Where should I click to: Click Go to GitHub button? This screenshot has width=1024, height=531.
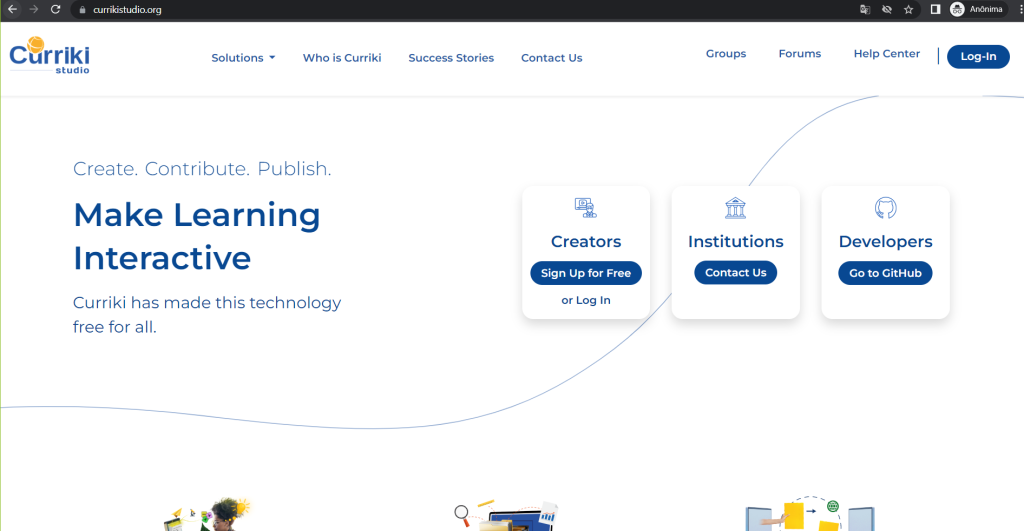[886, 273]
